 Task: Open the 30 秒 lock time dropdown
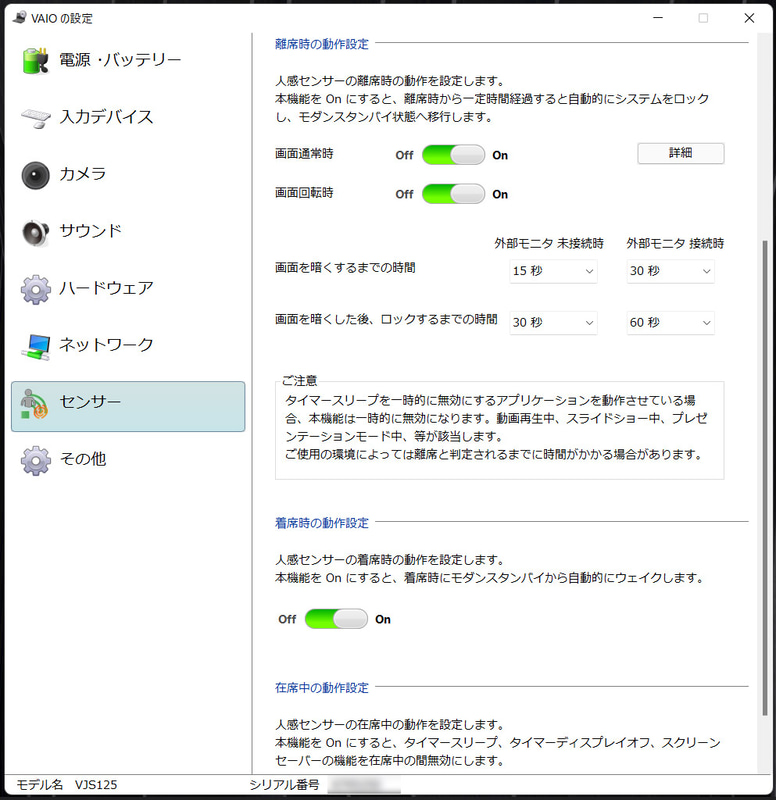click(x=553, y=322)
